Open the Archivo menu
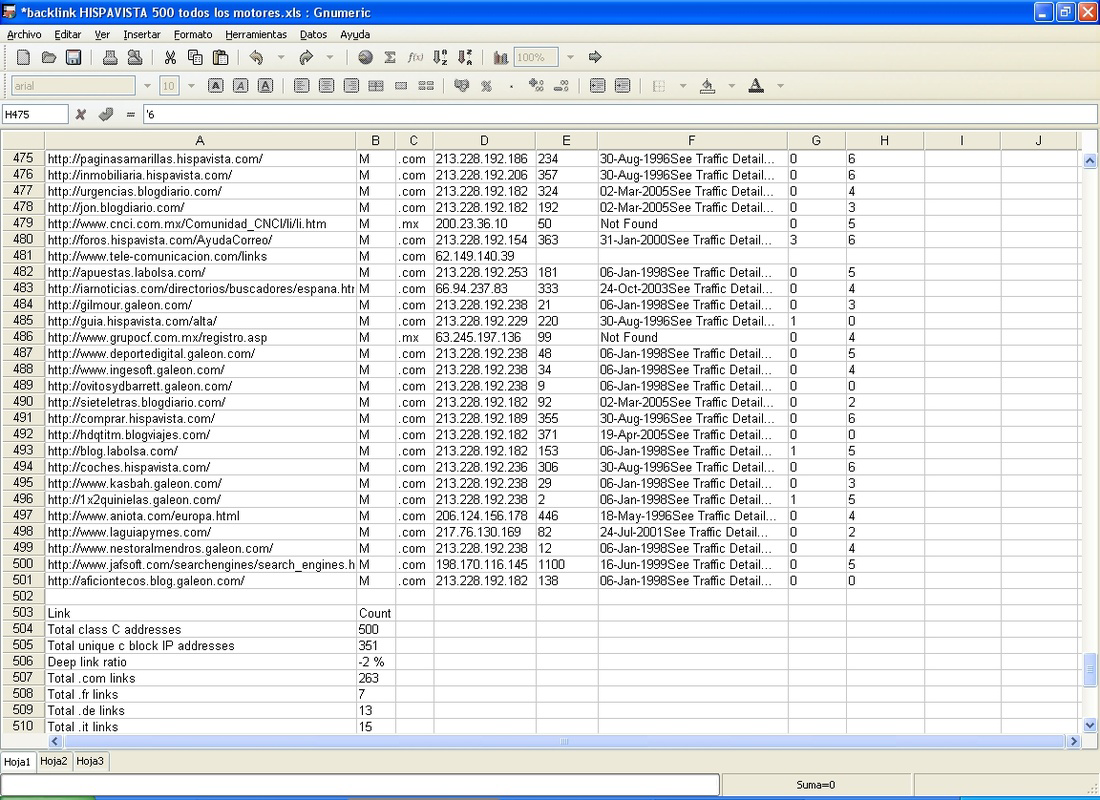This screenshot has width=1100, height=800. [24, 34]
